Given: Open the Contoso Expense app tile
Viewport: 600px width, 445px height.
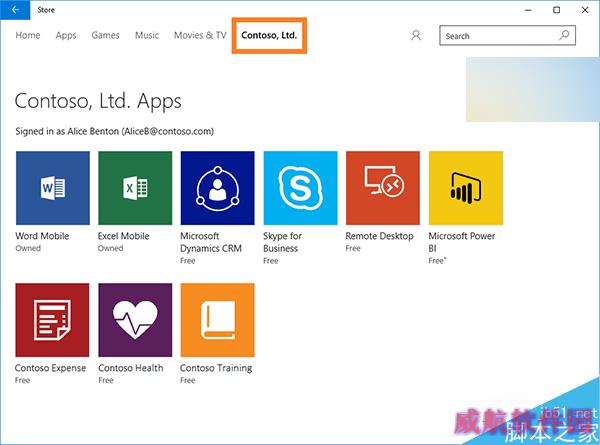Looking at the screenshot, I should pyautogui.click(x=52, y=320).
